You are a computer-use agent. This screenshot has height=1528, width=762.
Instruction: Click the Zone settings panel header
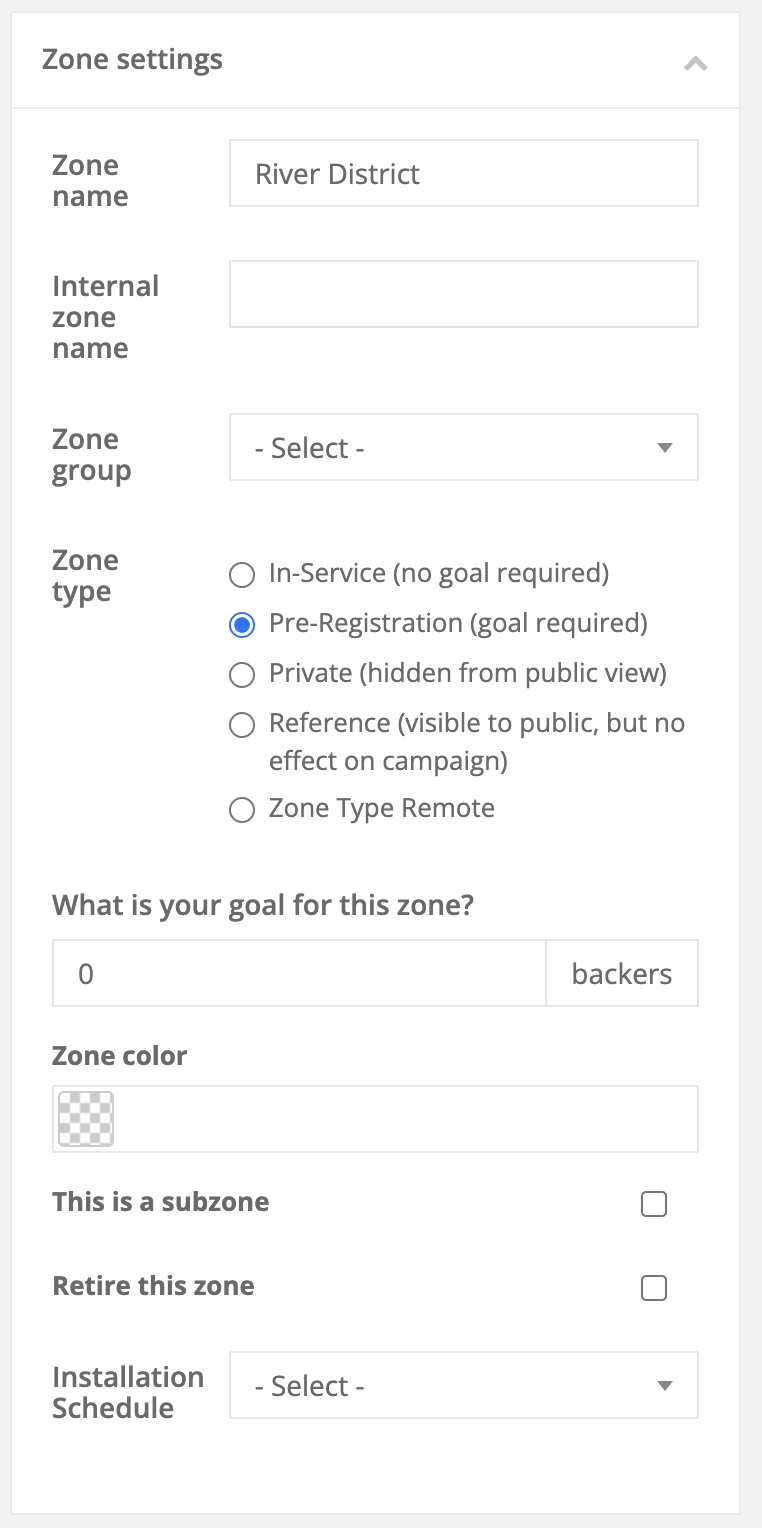[x=132, y=60]
